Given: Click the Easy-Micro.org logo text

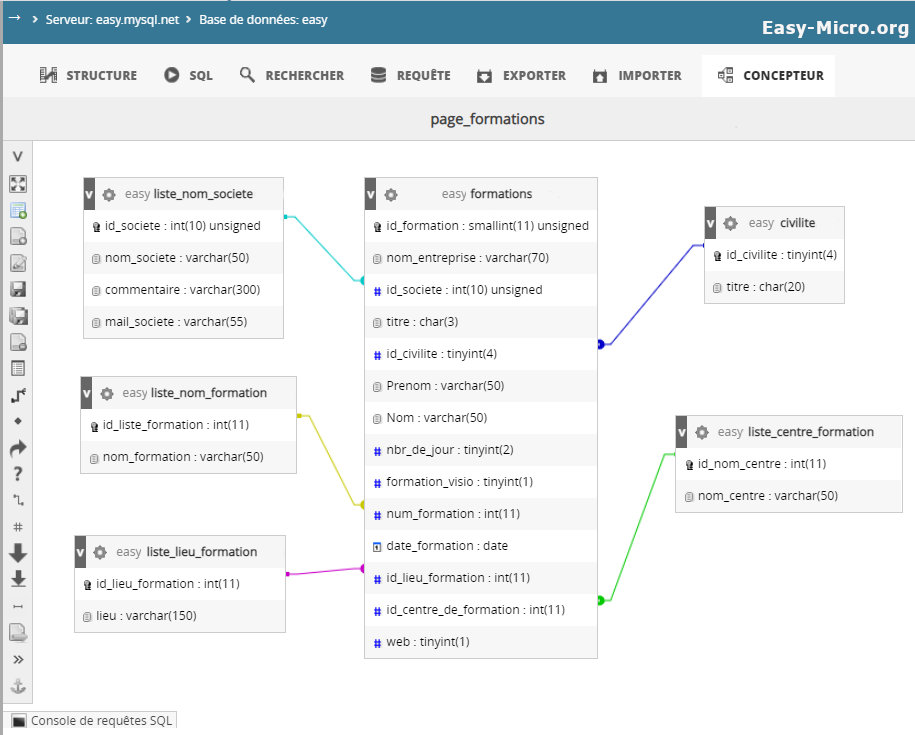Looking at the screenshot, I should click(835, 28).
